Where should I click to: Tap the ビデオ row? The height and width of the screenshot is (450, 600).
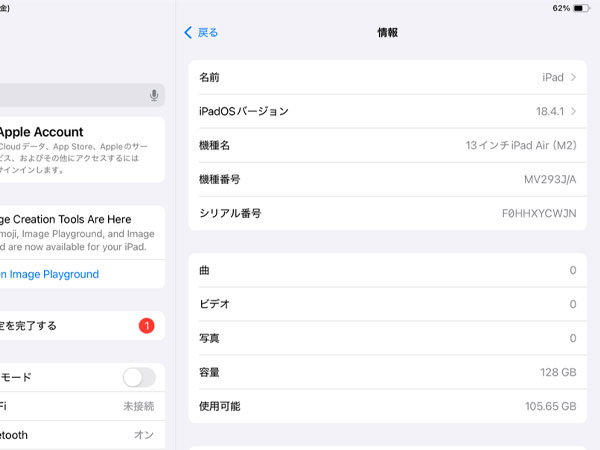388,304
